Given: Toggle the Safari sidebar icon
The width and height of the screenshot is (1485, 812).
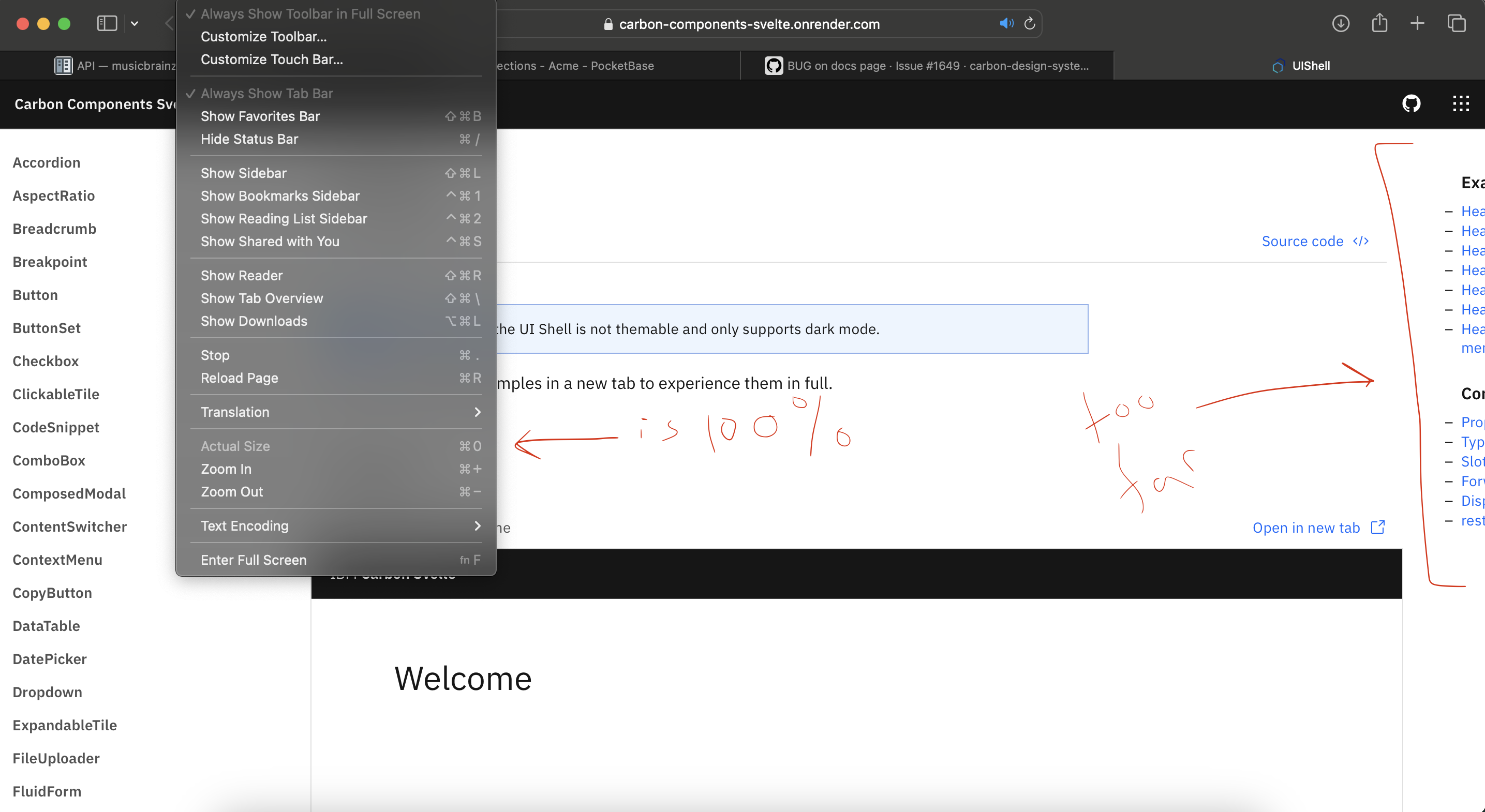Looking at the screenshot, I should tap(107, 24).
